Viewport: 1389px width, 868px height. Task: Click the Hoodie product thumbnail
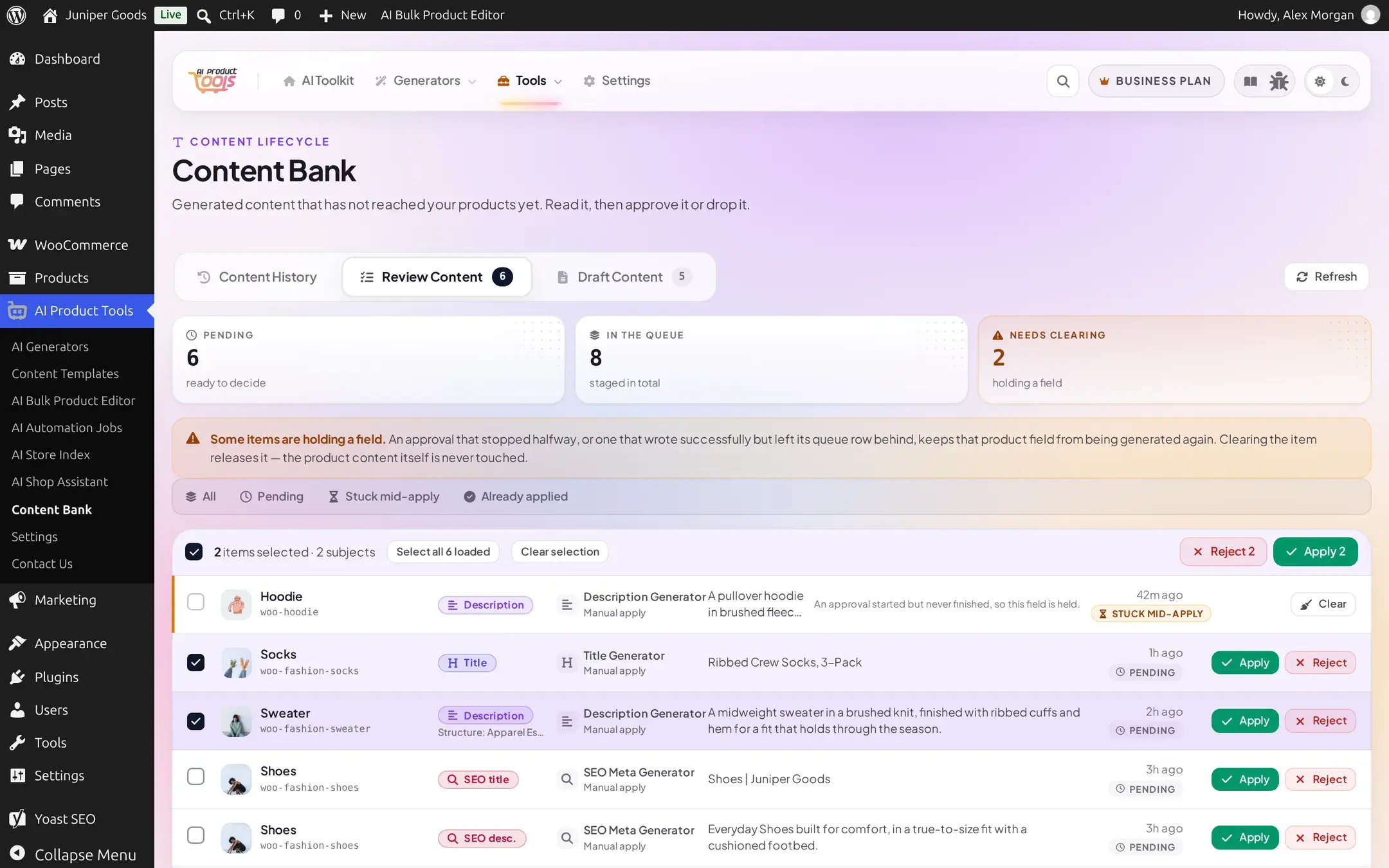pos(236,604)
